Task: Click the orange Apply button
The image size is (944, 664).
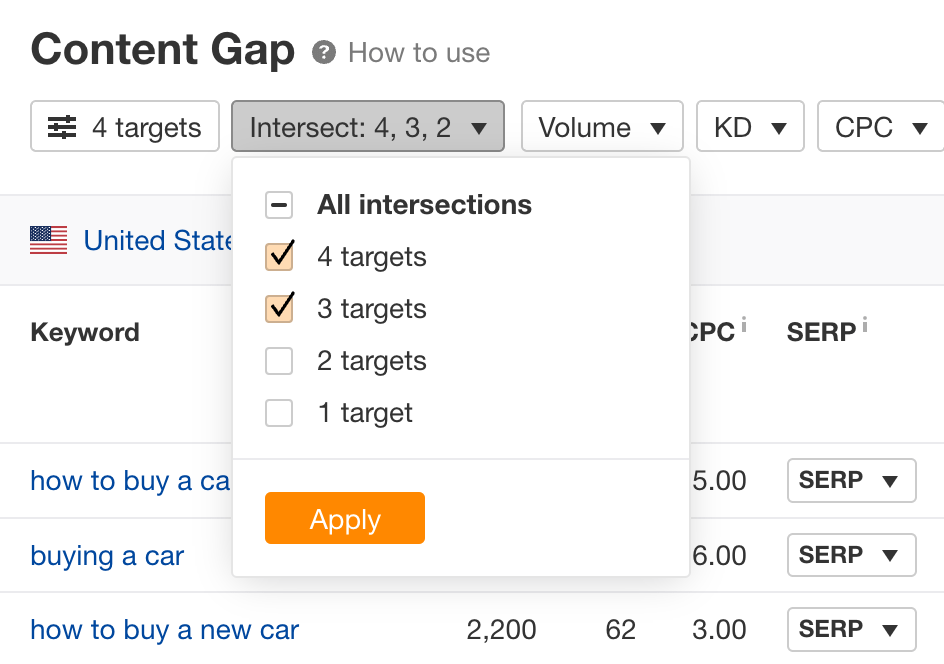Action: [x=344, y=518]
